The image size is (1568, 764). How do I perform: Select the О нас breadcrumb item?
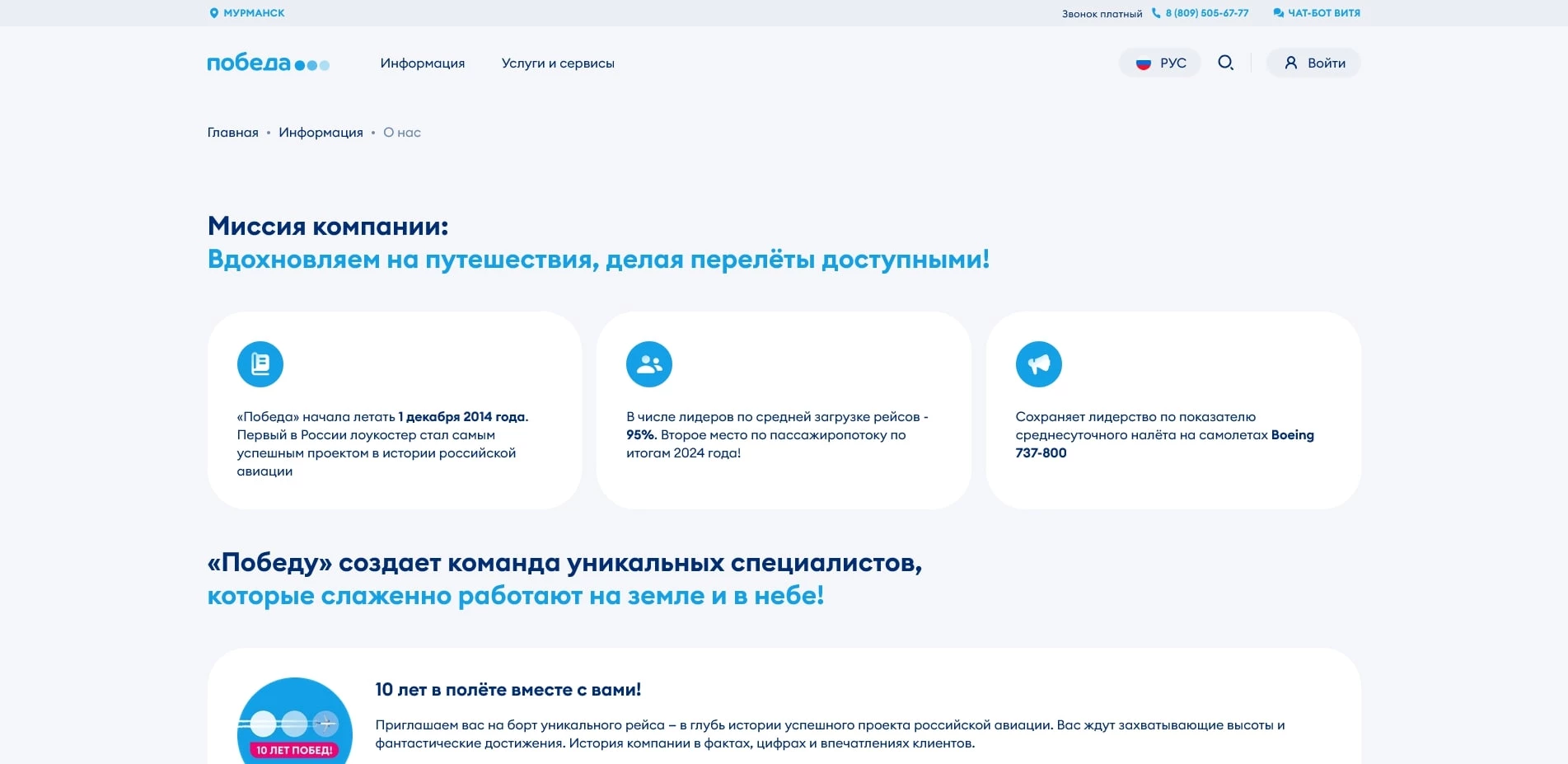[x=401, y=132]
